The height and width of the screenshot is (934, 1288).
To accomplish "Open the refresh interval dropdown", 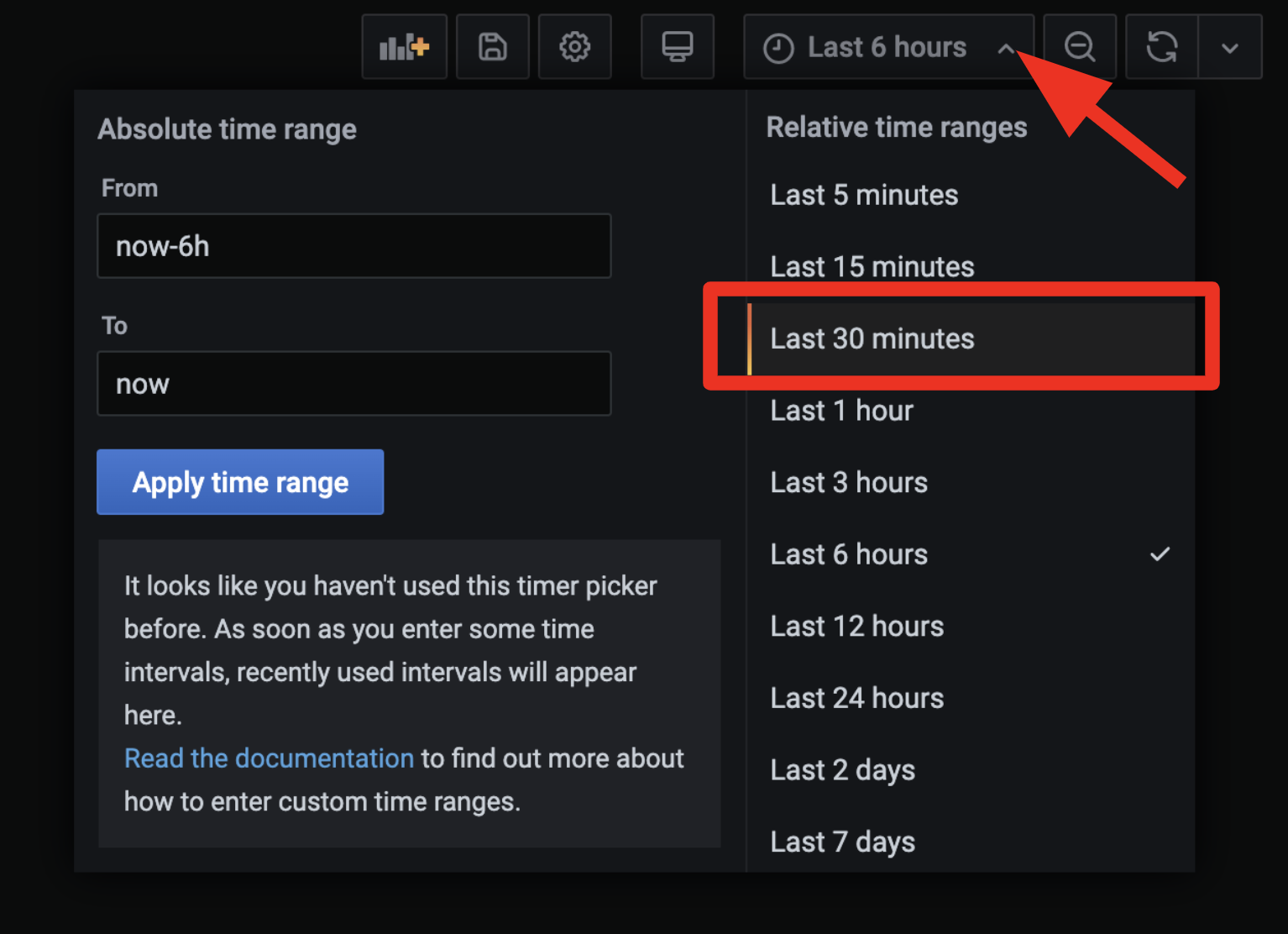I will click(x=1229, y=48).
